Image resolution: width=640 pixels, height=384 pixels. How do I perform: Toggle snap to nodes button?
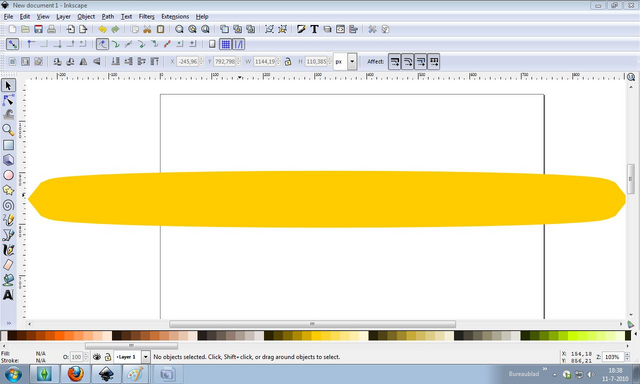102,44
